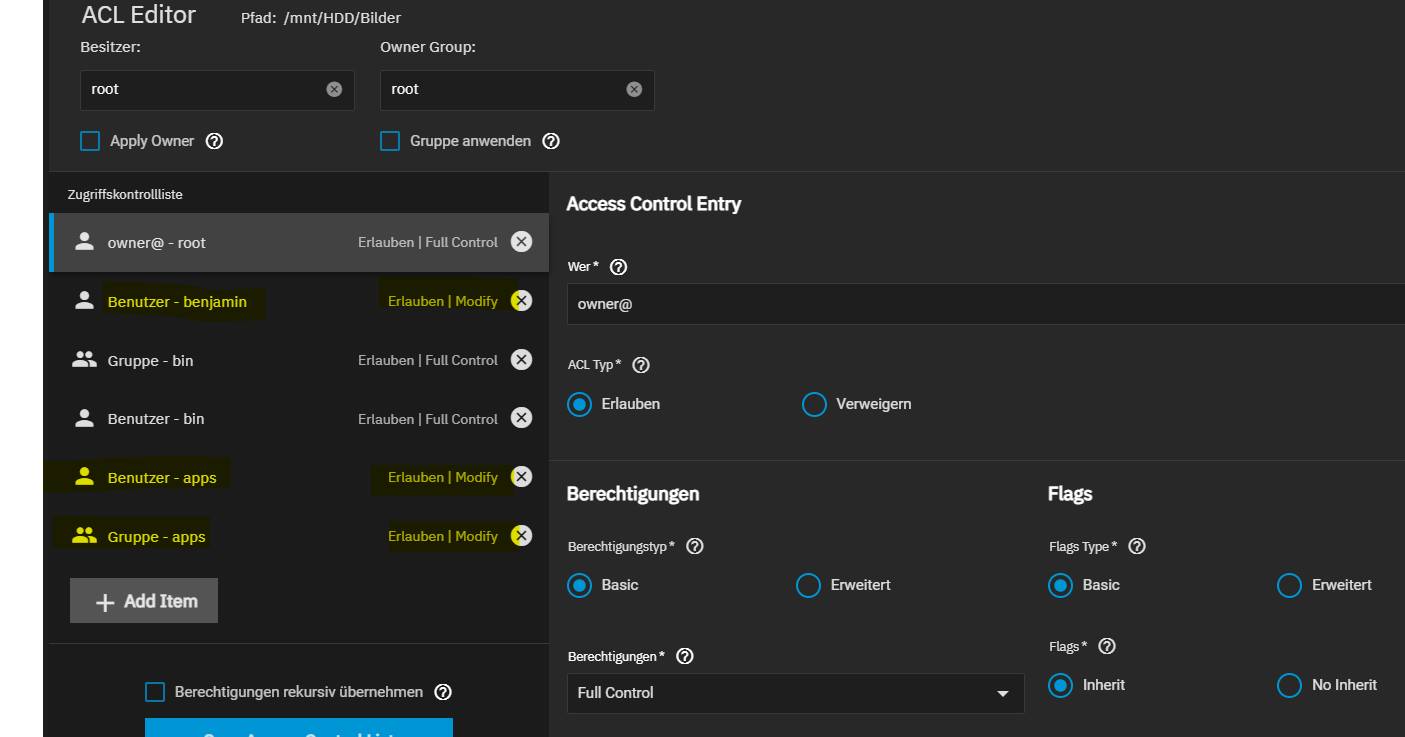Choose the No Inherit flags option
The width and height of the screenshot is (1405, 737).
pyautogui.click(x=1289, y=685)
